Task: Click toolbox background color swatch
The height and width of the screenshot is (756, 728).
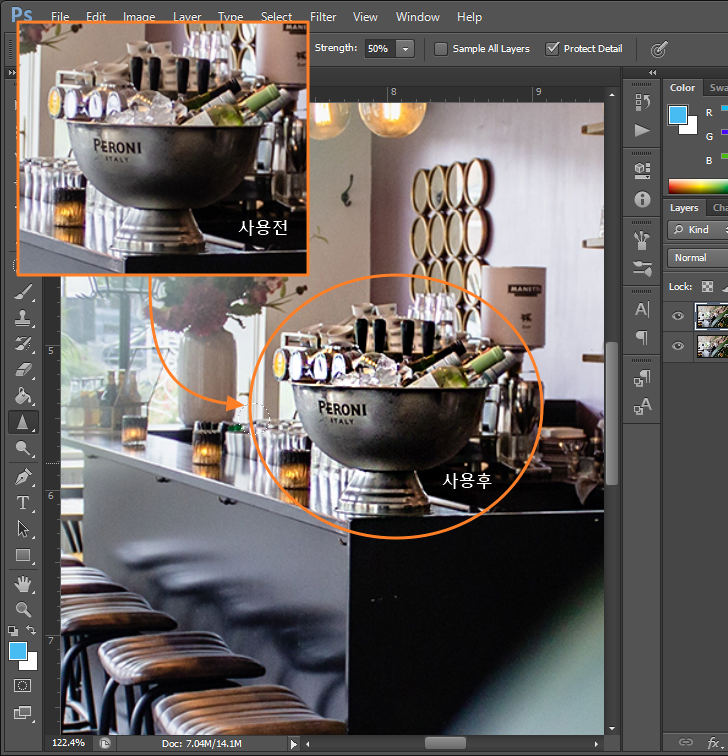Action: pyautogui.click(x=32, y=664)
